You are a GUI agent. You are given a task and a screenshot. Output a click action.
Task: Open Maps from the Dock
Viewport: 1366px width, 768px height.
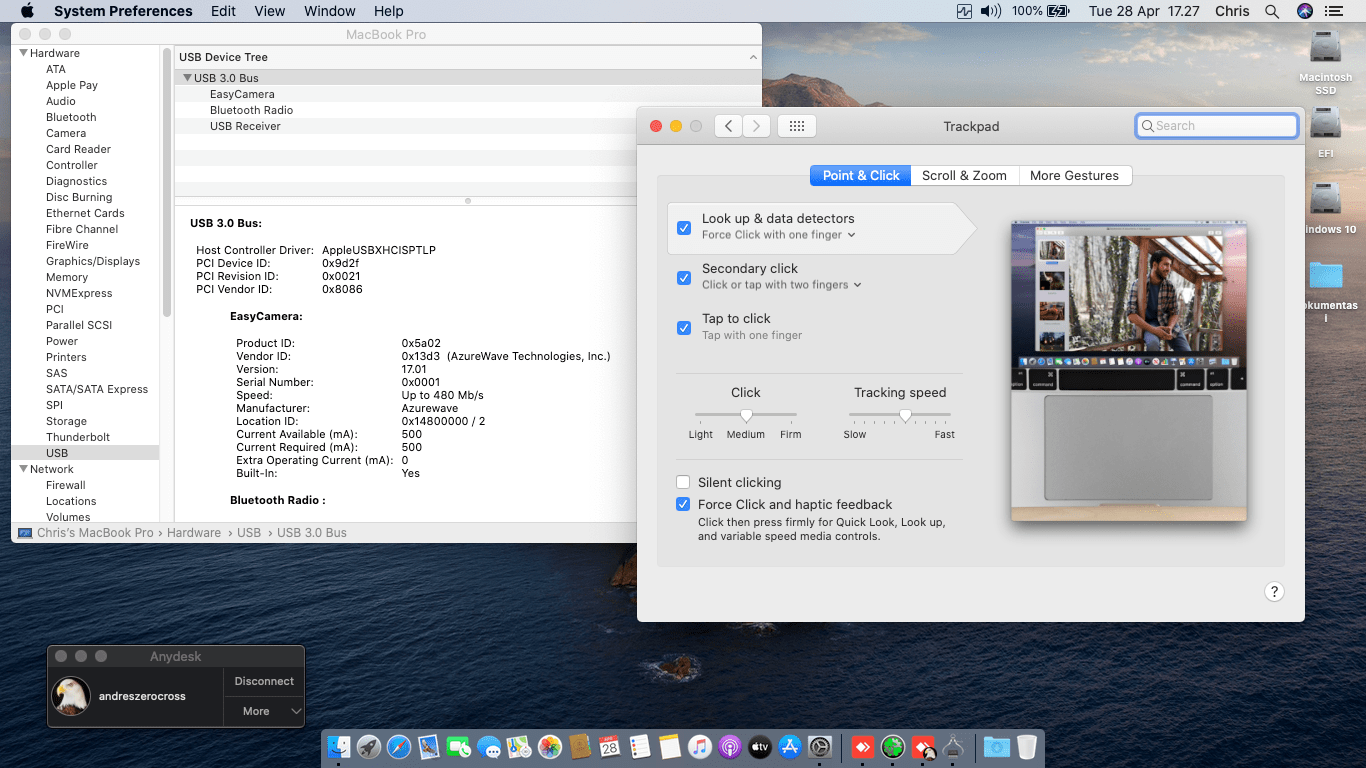click(519, 746)
